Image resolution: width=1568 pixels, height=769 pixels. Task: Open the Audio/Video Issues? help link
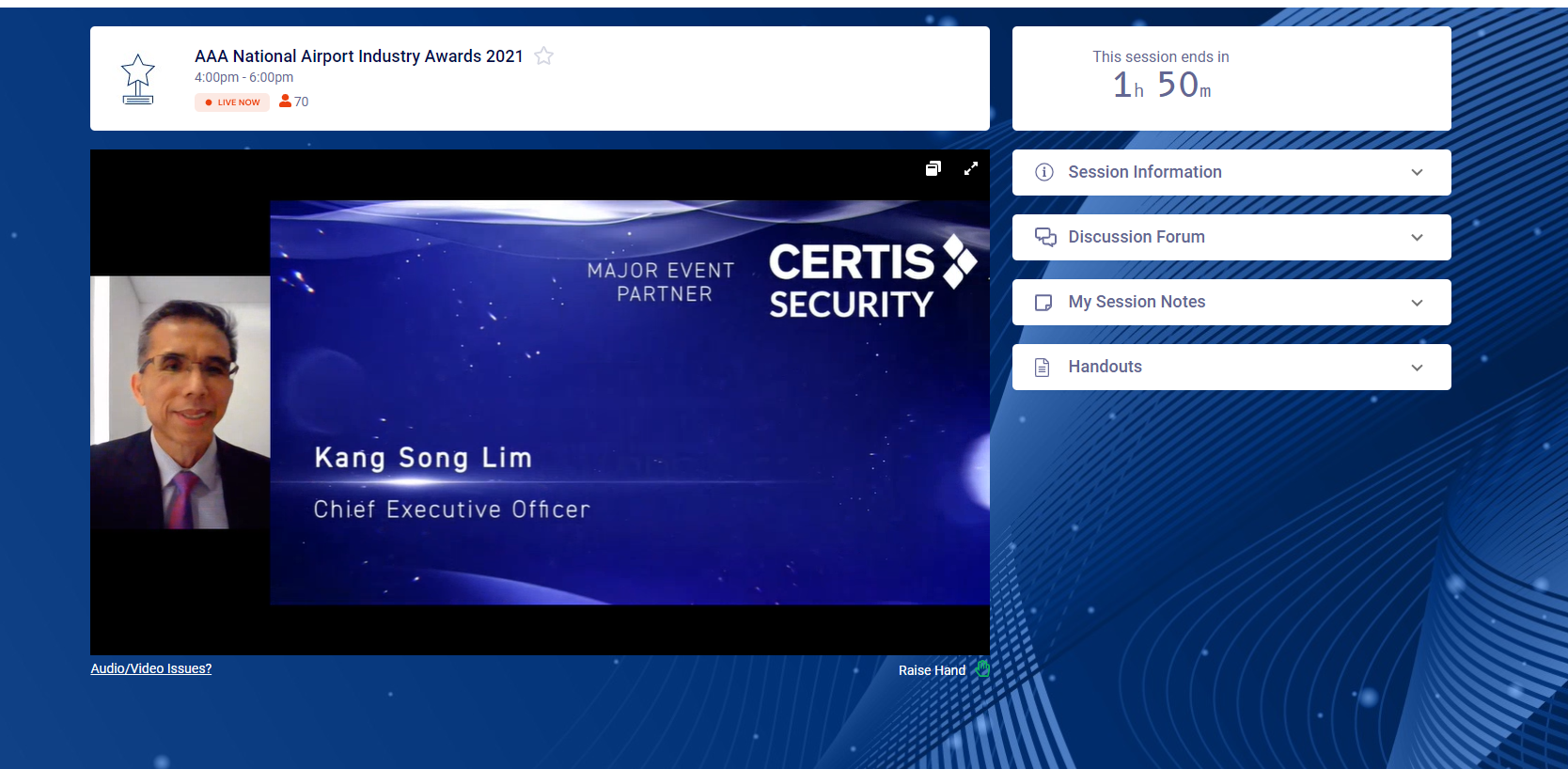coord(151,668)
